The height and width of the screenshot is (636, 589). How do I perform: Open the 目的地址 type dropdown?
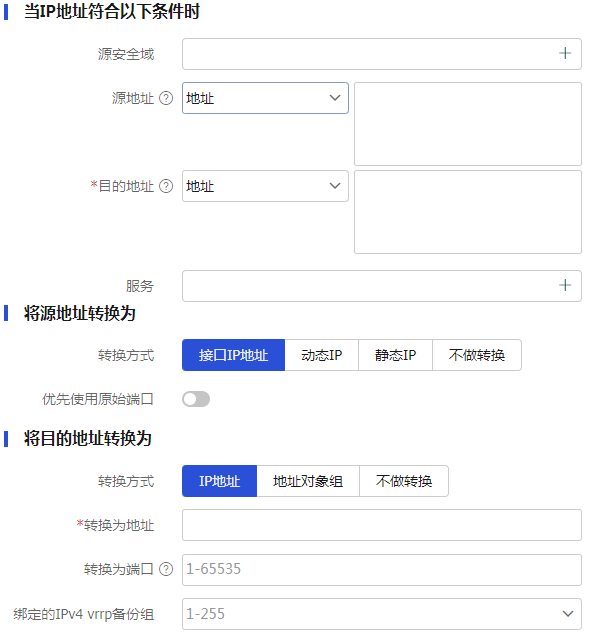pos(265,186)
